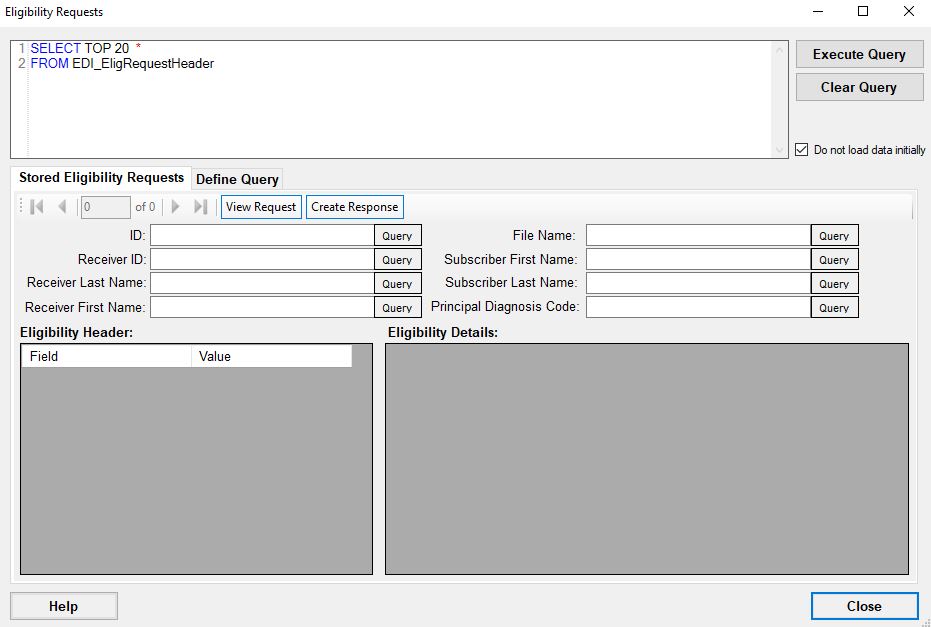Click Query button for File Name
The width and height of the screenshot is (931, 627).
coord(834,235)
